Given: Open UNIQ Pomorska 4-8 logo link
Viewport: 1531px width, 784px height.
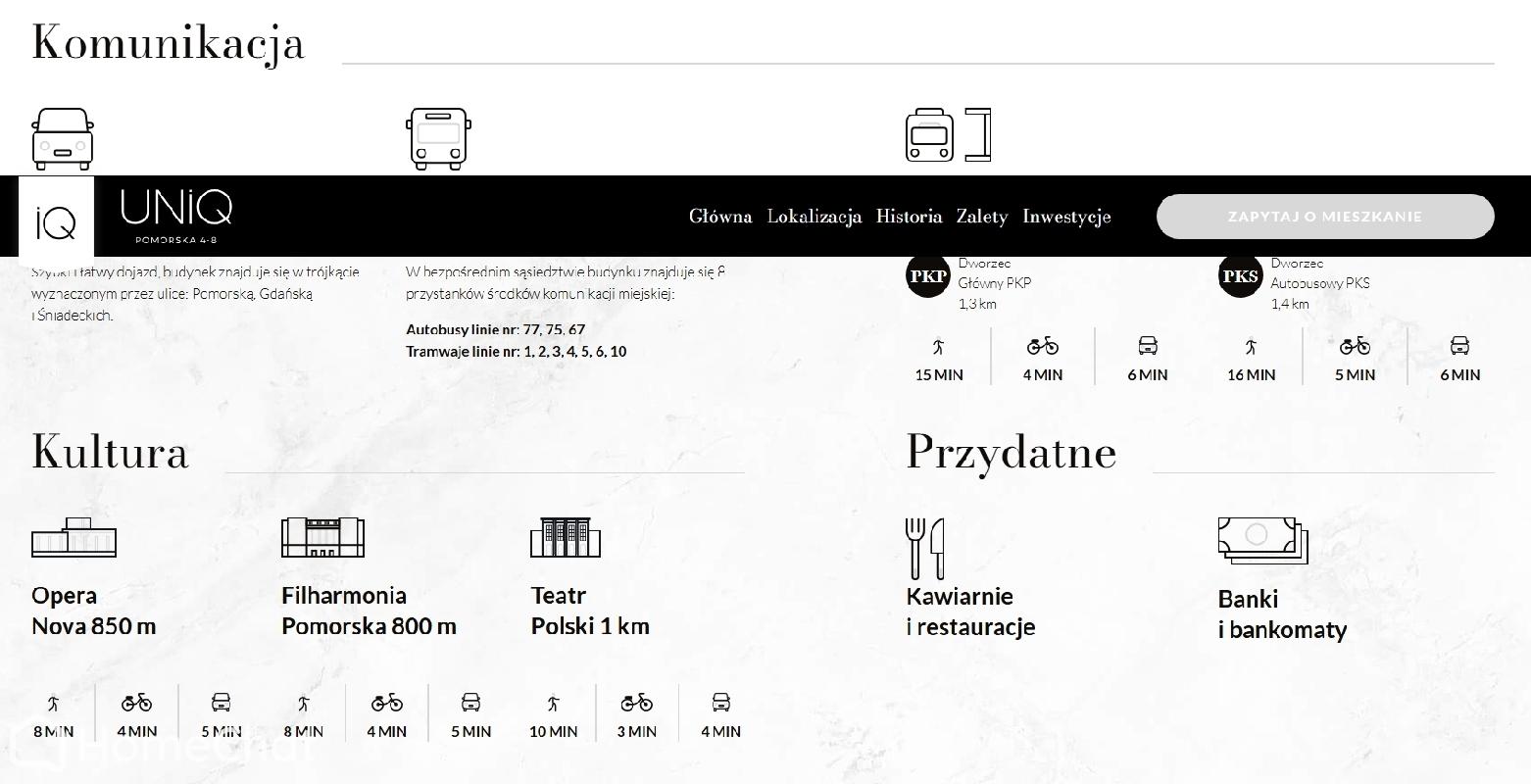Looking at the screenshot, I should (176, 218).
